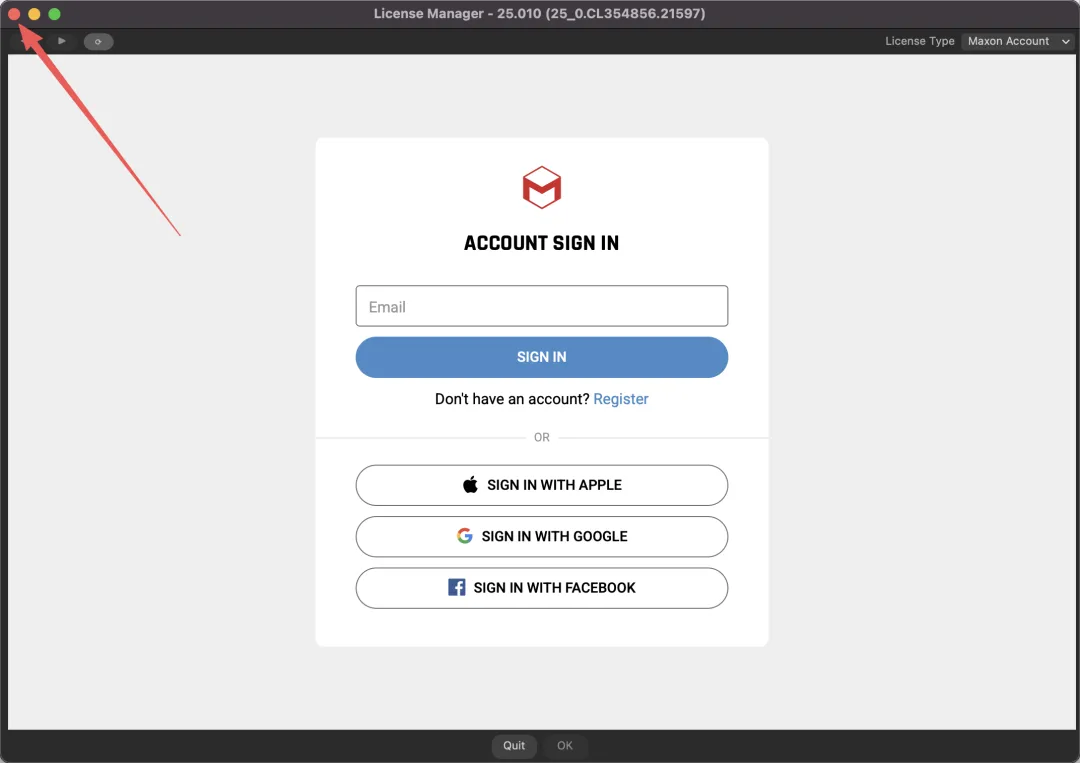1080x763 pixels.
Task: Click the forward navigation arrow in toolbar
Action: click(62, 41)
